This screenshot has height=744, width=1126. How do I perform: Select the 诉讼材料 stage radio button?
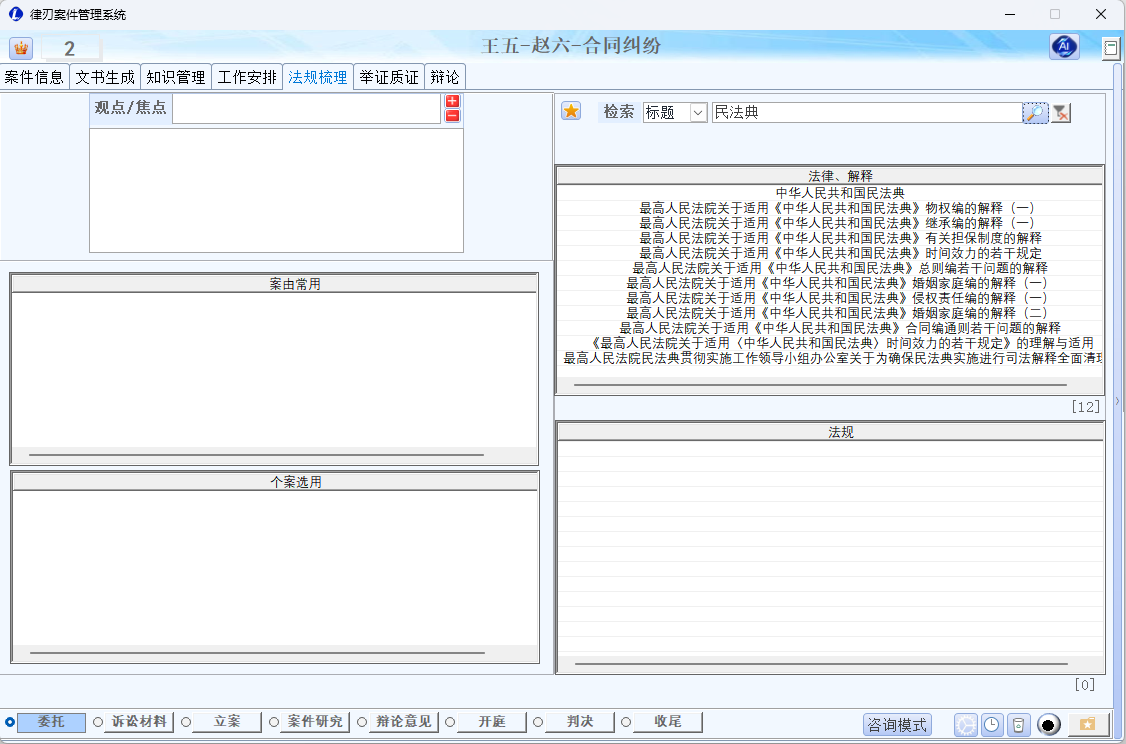(x=98, y=722)
